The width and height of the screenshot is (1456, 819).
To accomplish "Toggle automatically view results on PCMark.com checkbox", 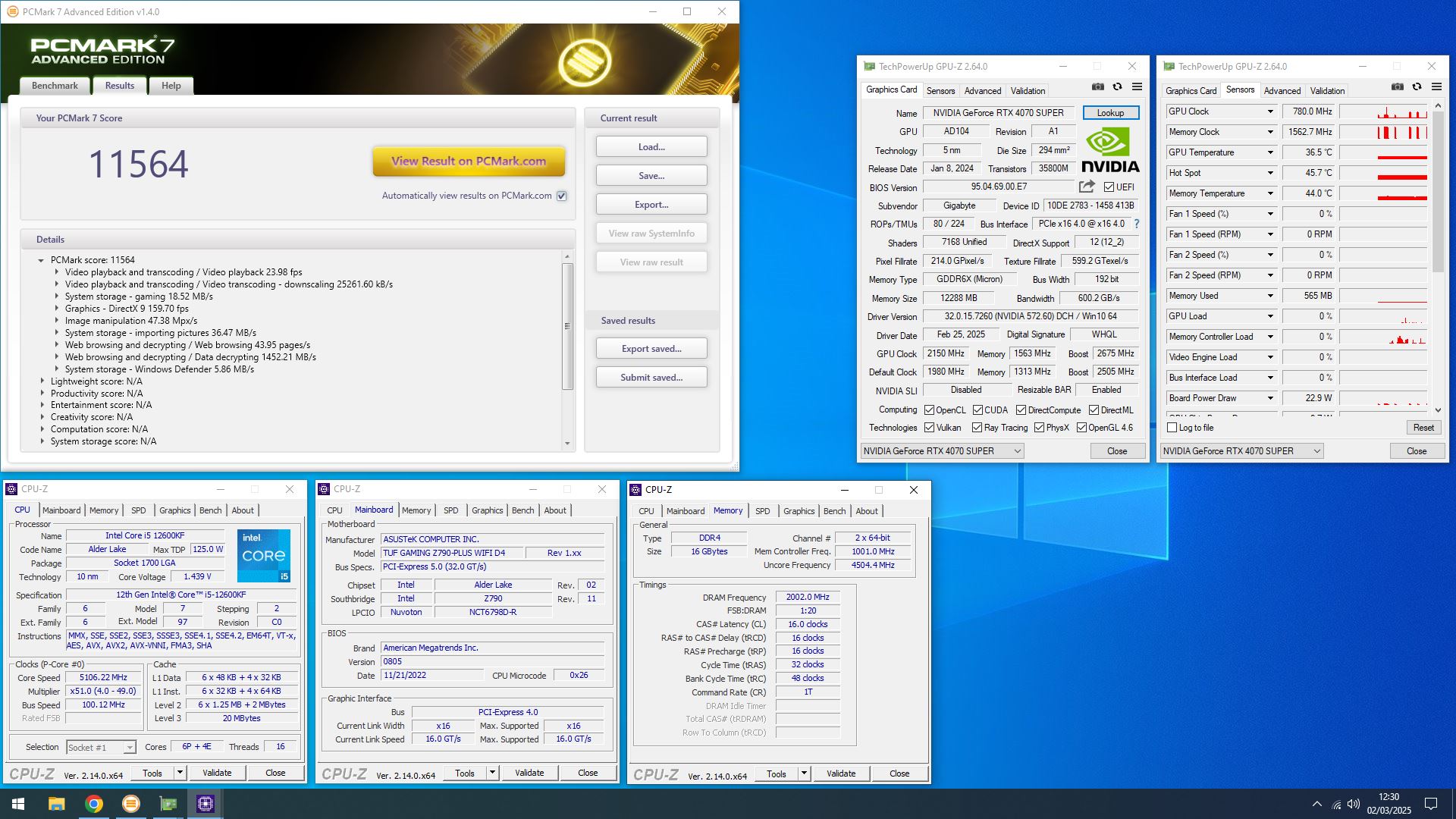I will pyautogui.click(x=562, y=196).
